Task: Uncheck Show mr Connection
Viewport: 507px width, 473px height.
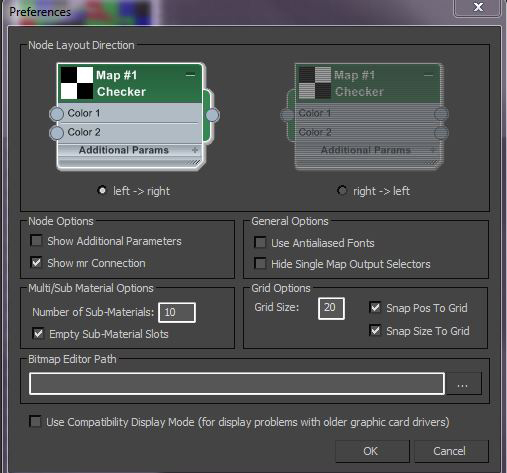Action: pyautogui.click(x=36, y=262)
